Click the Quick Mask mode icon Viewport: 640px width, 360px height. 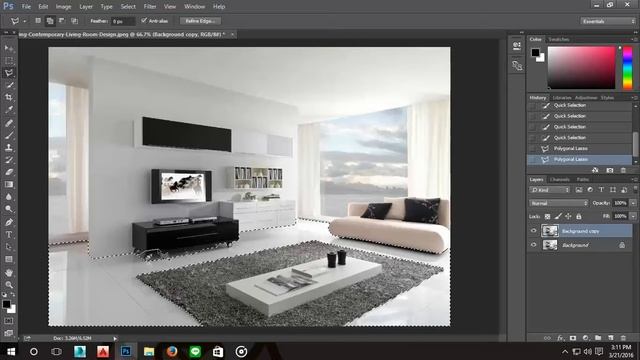tap(9, 321)
